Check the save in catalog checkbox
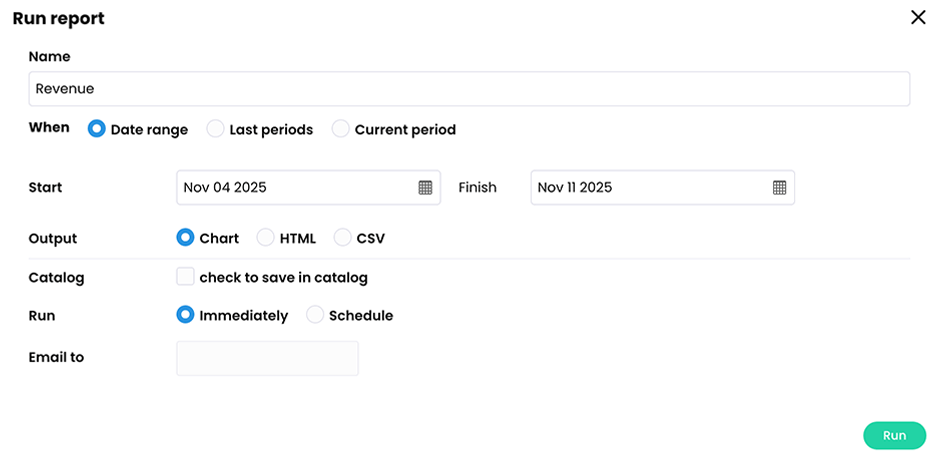The image size is (941, 467). 185,277
